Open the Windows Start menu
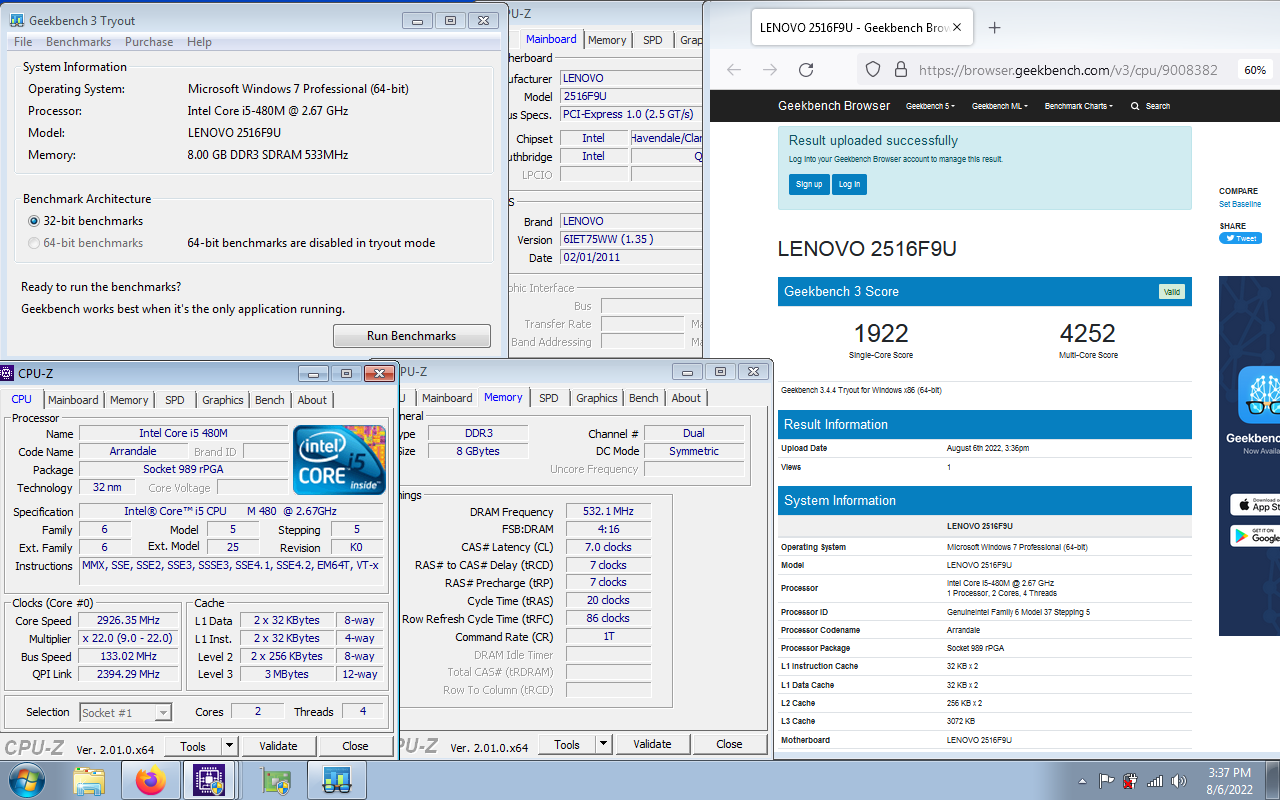This screenshot has height=800, width=1280. tap(26, 780)
